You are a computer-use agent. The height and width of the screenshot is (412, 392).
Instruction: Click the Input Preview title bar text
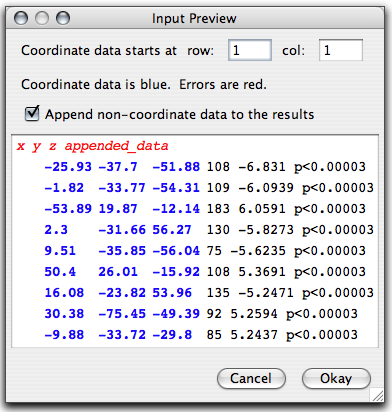(194, 18)
